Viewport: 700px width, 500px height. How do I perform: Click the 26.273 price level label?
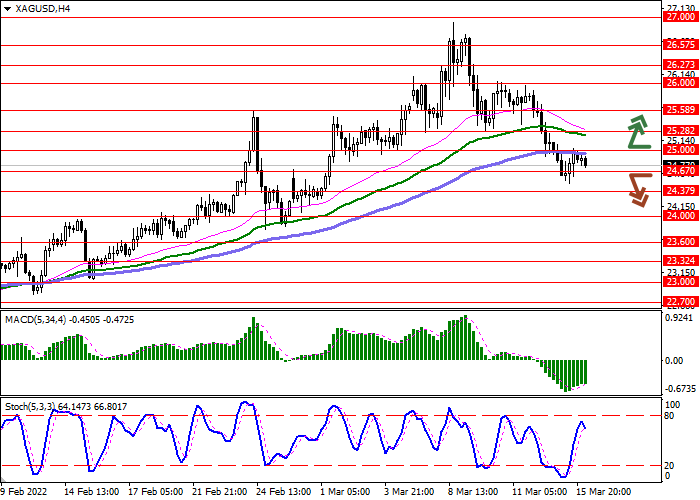pos(681,65)
